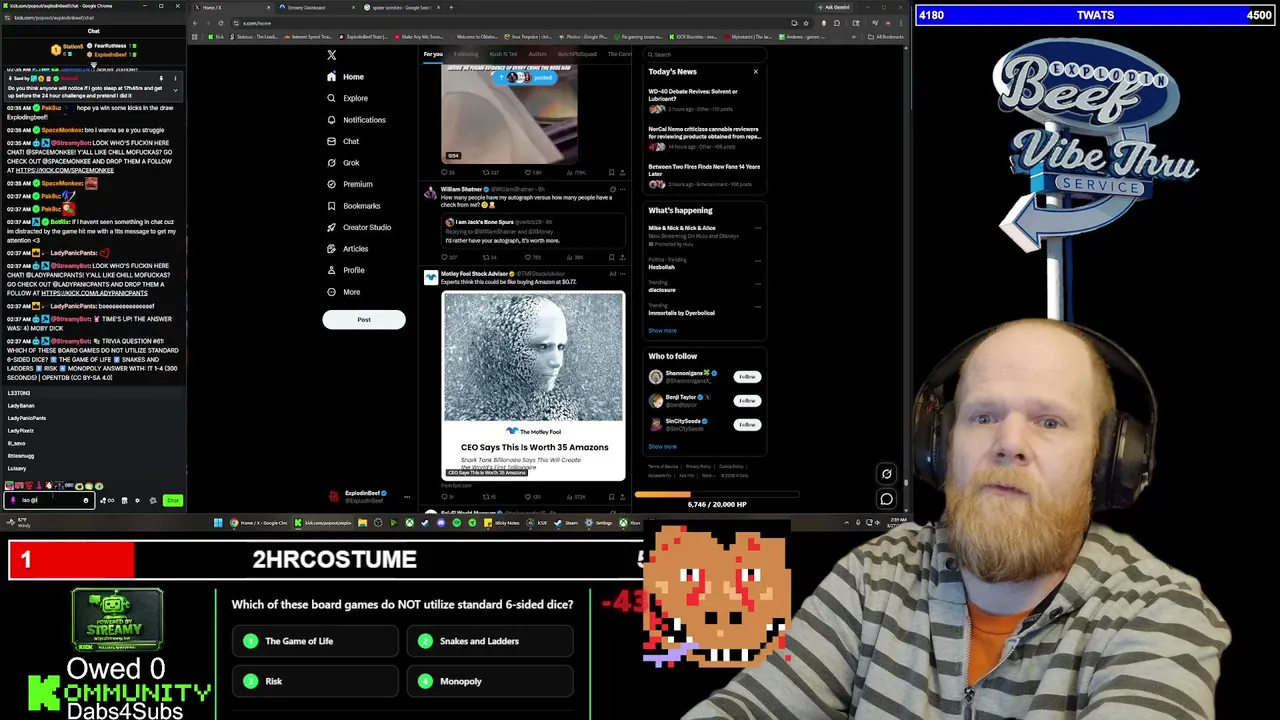Focus the Kick chat message input
1280x720 pixels.
[x=50, y=500]
